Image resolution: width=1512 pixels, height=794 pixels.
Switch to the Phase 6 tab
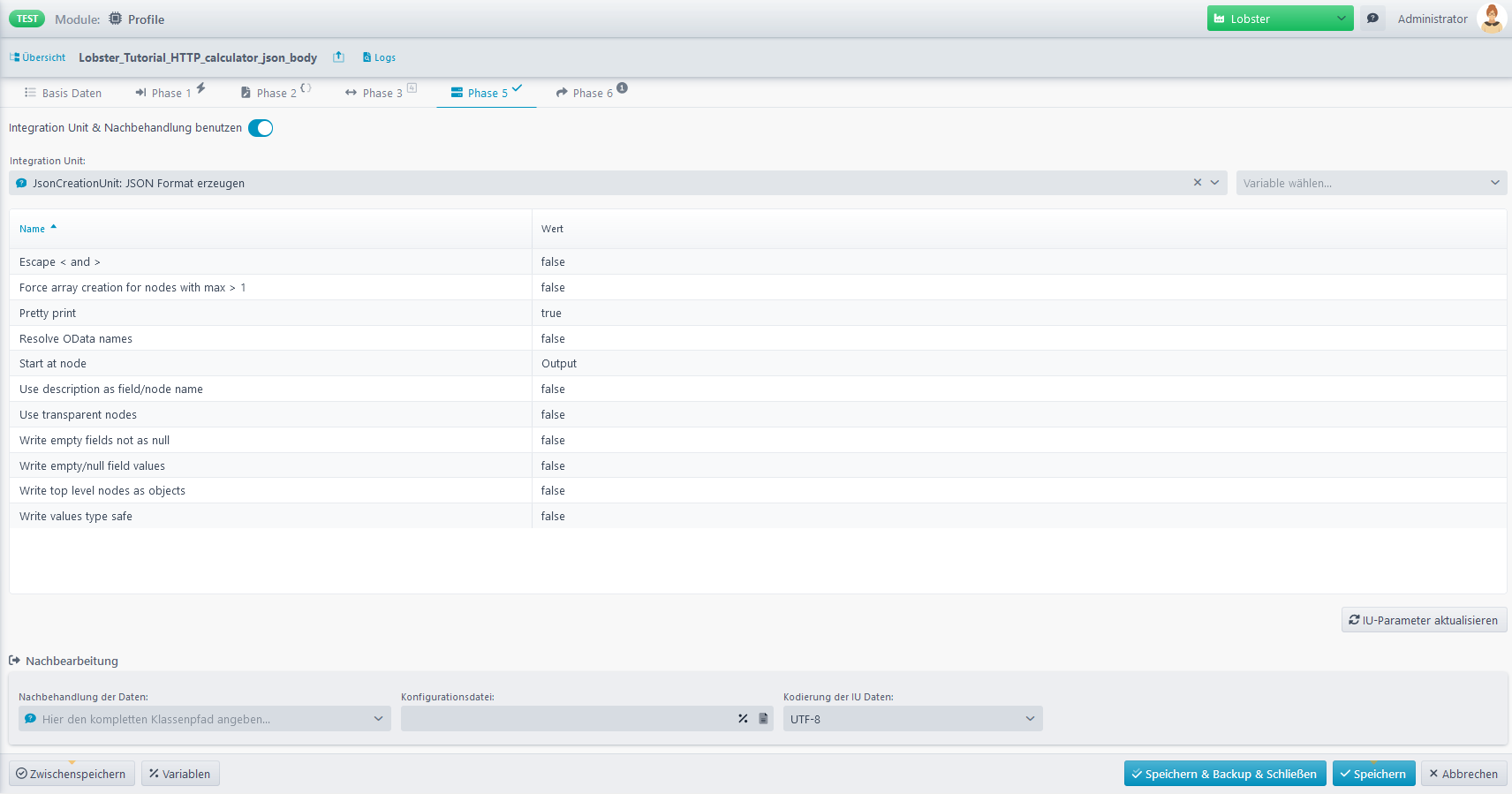[592, 93]
